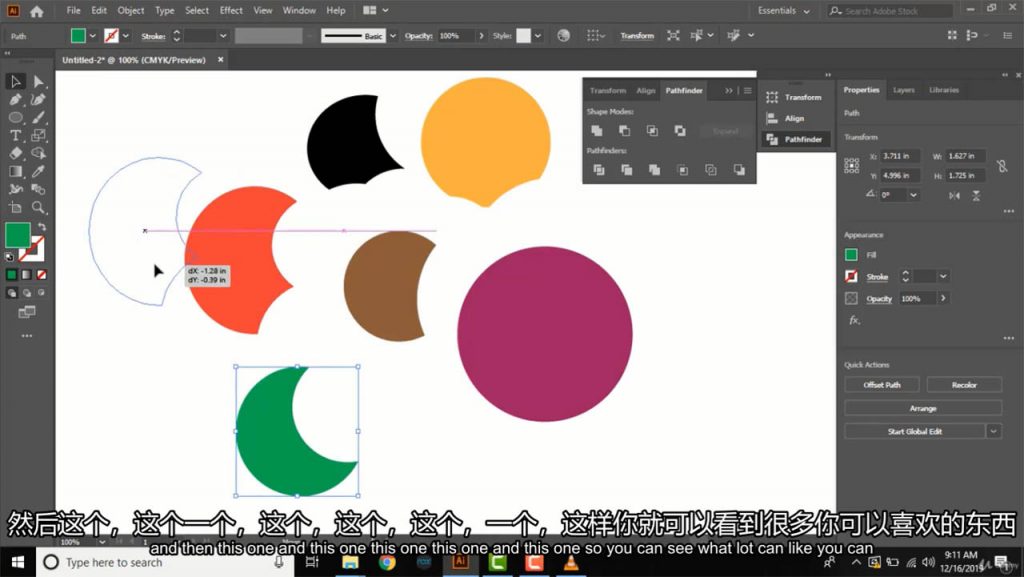
Task: Enable Draw Behind mode
Action: point(26,293)
